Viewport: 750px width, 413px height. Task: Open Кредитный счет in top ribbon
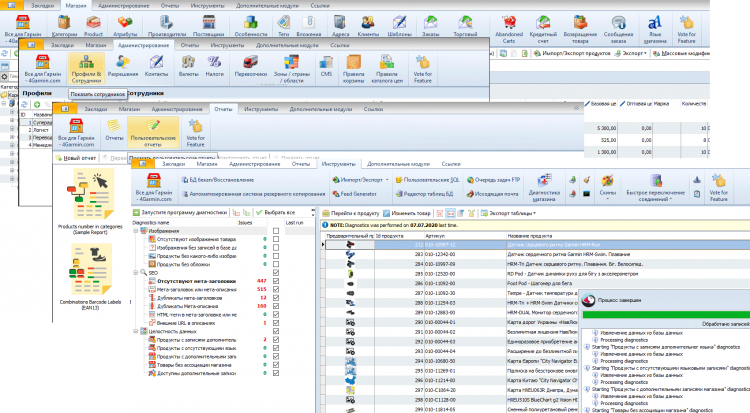click(543, 29)
